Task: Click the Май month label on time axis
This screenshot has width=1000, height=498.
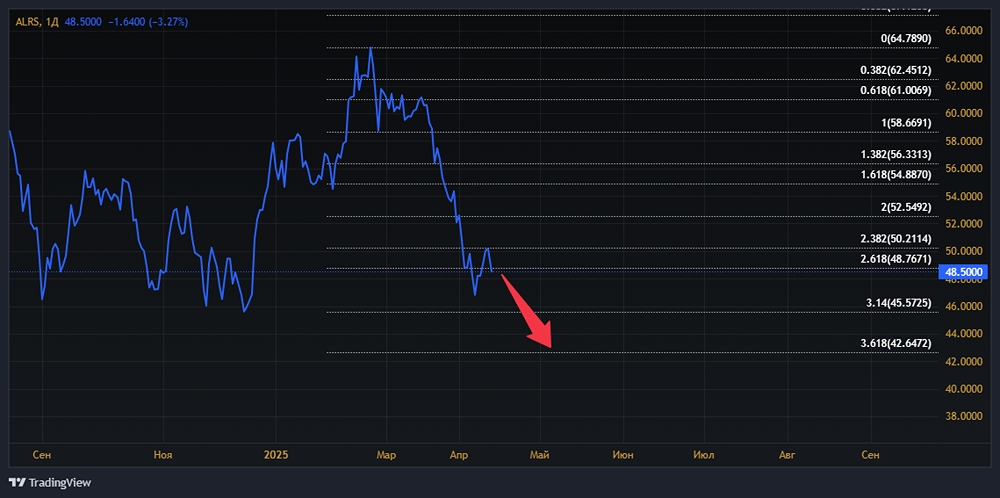Action: click(x=541, y=455)
